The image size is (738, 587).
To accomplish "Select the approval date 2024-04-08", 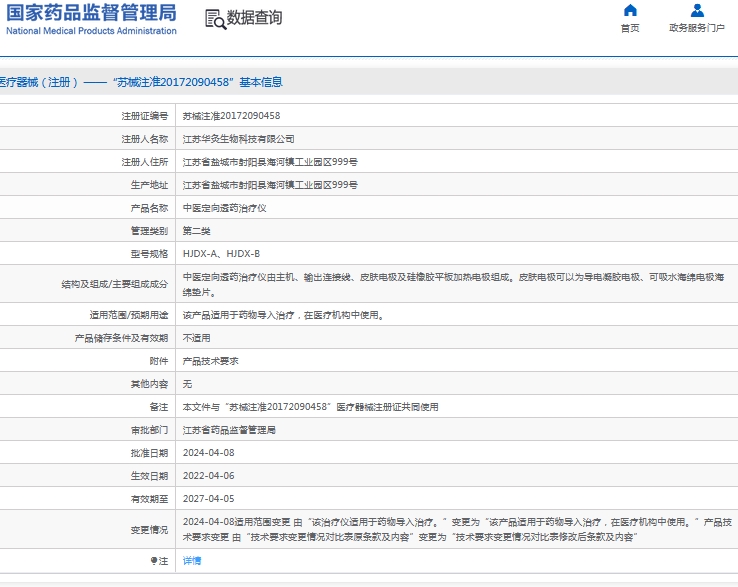I will [209, 453].
